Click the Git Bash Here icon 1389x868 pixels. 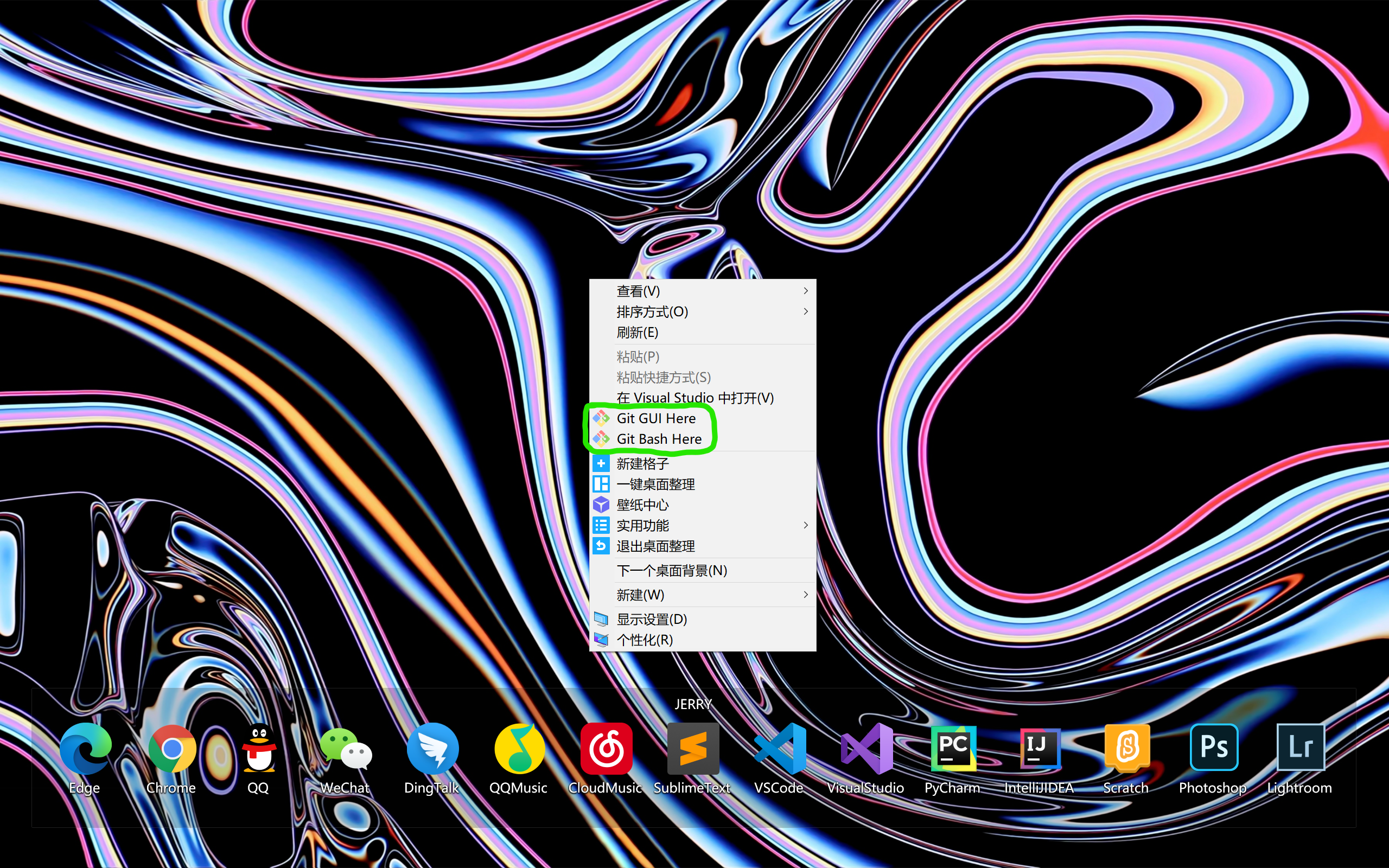[601, 438]
